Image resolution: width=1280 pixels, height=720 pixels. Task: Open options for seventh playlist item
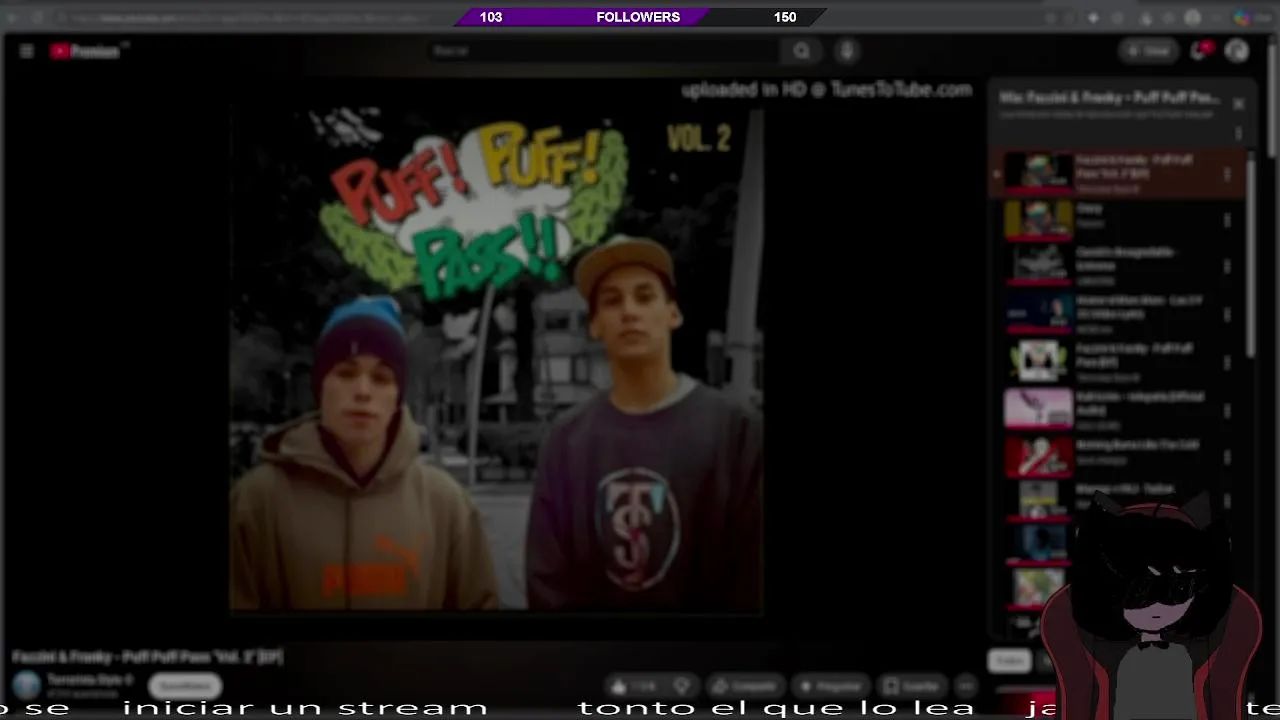click(1227, 457)
